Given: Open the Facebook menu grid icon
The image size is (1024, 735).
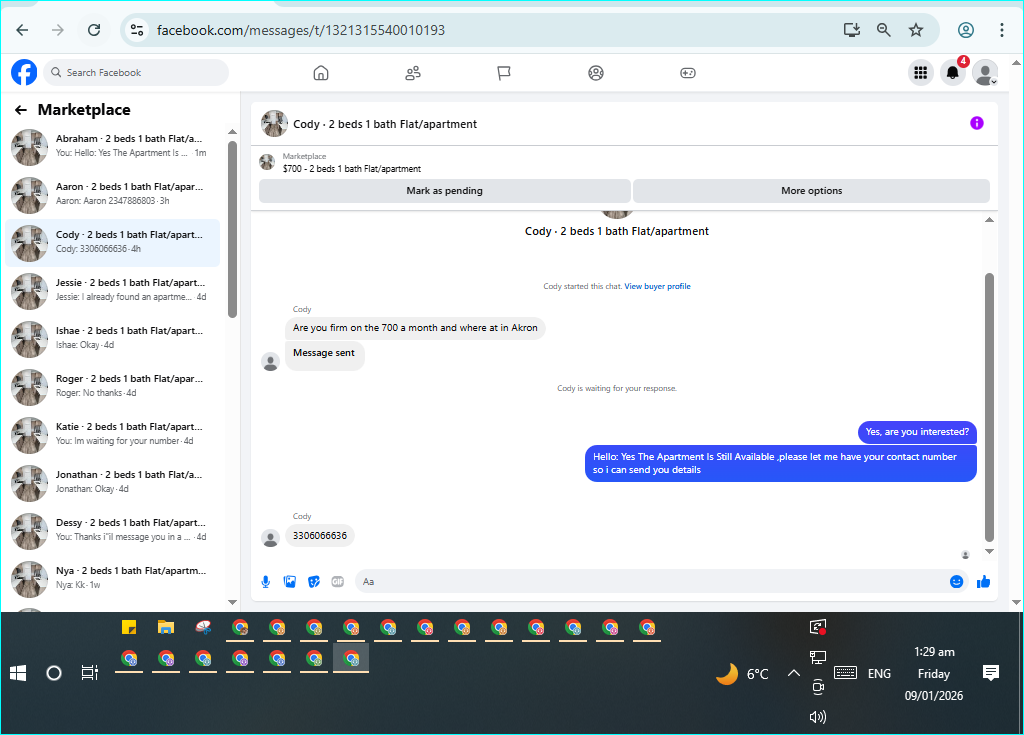Looking at the screenshot, I should coord(921,73).
